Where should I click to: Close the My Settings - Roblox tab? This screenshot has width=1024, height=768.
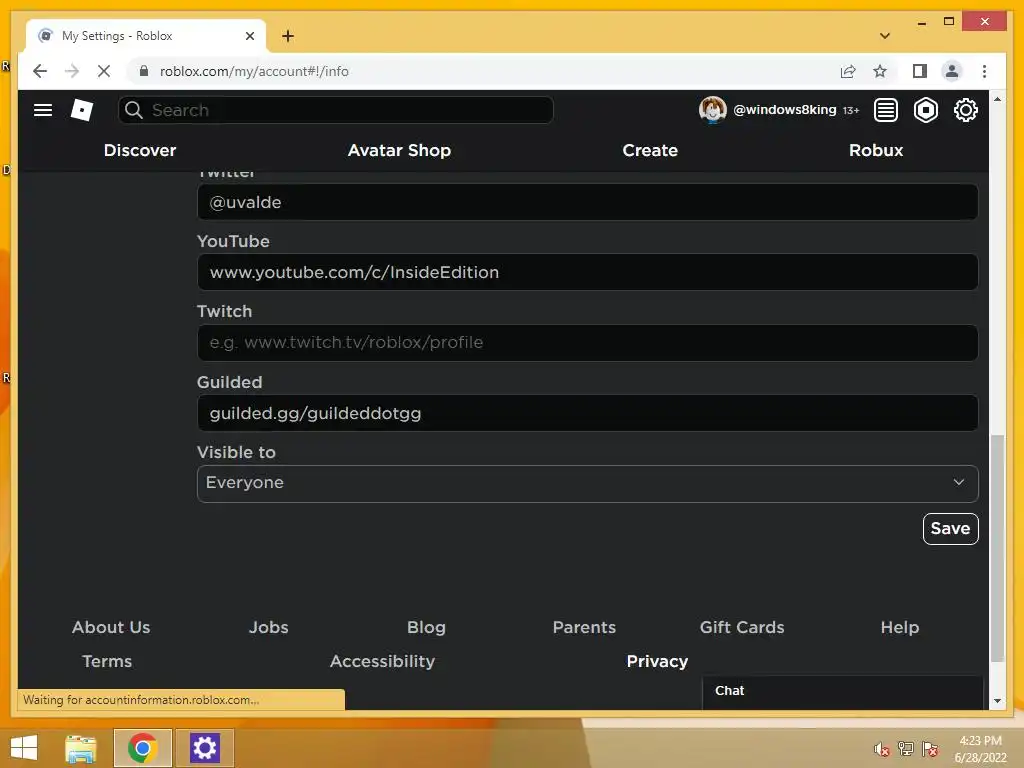(249, 36)
